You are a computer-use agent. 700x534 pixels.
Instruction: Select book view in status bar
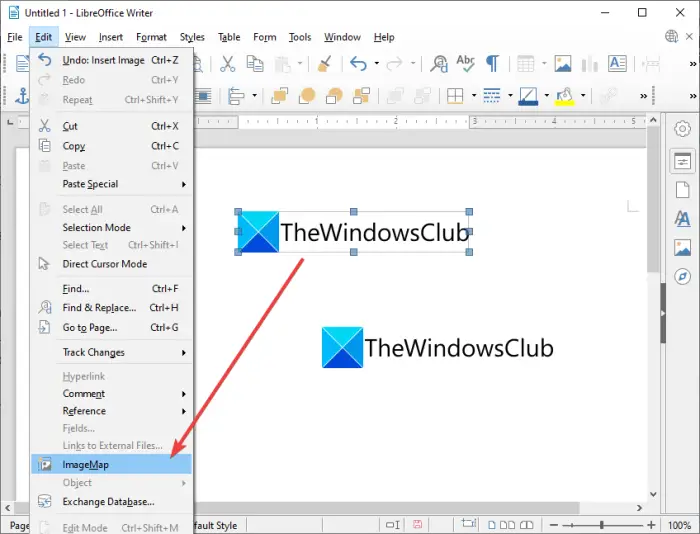point(526,525)
